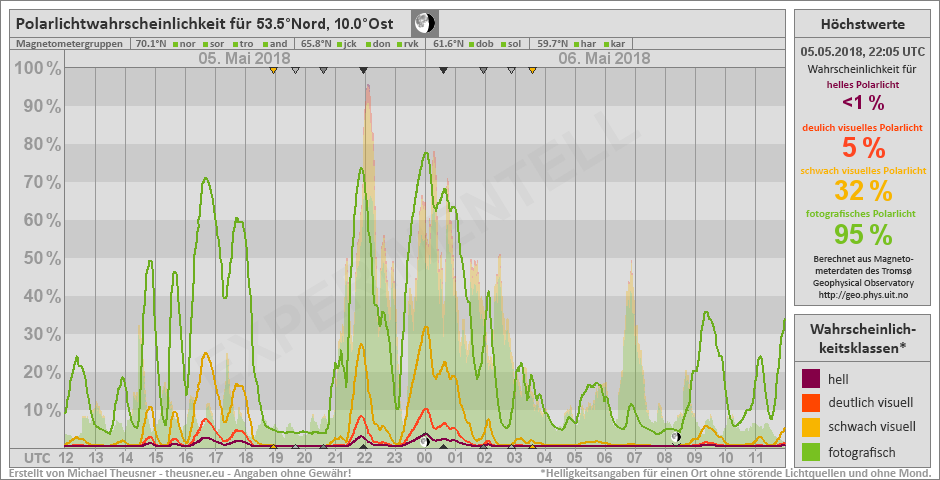Image resolution: width=940 pixels, height=480 pixels.
Task: Open the geo.phys.uit.no link
Action: click(x=862, y=295)
